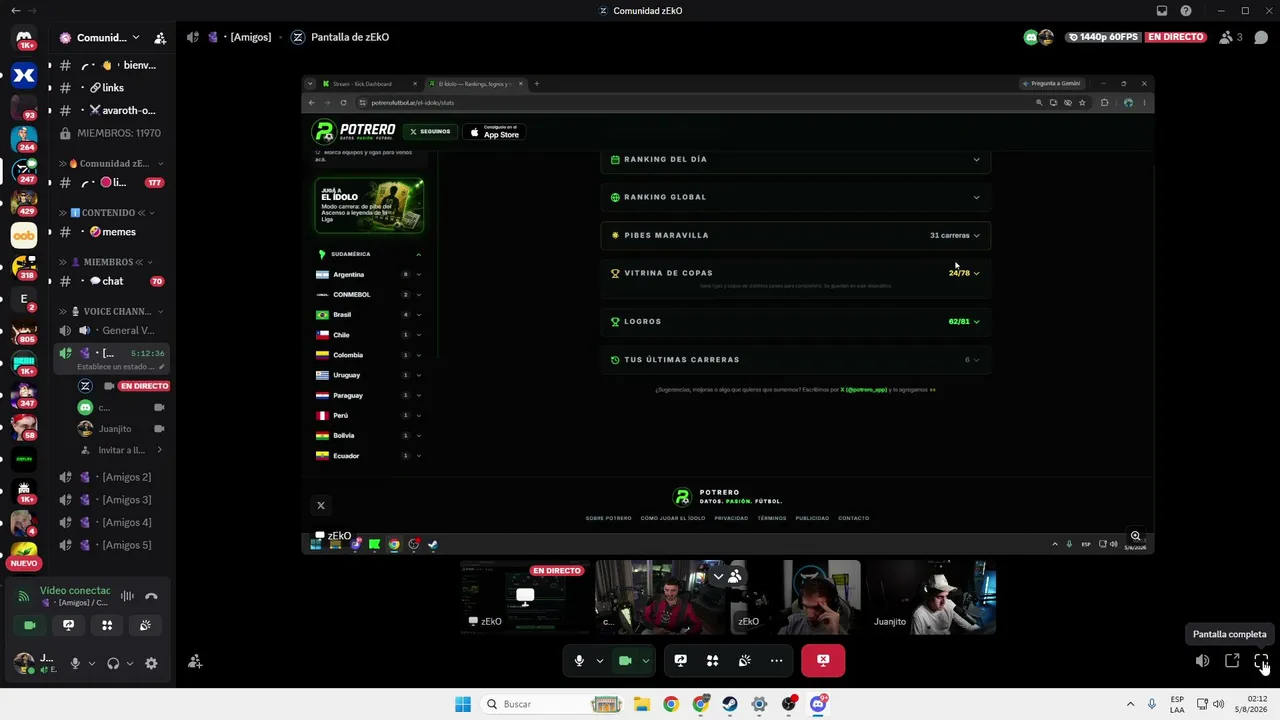Open camera options arrow in call bar
The width and height of the screenshot is (1280, 720).
[x=646, y=660]
